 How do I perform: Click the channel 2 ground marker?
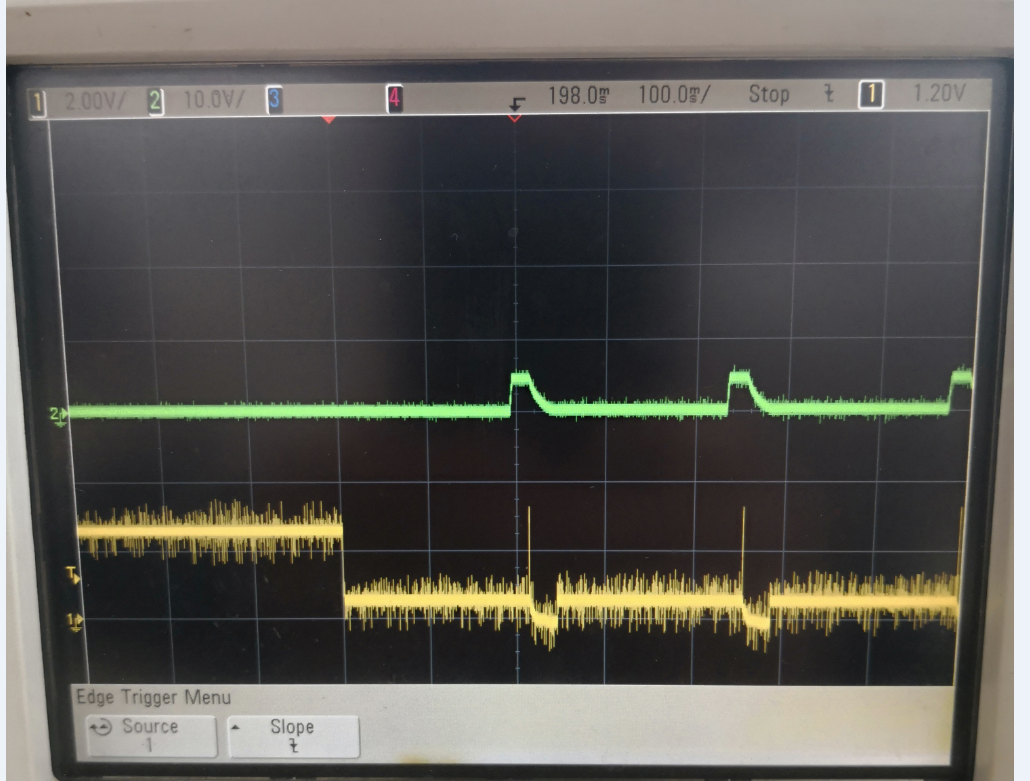pyautogui.click(x=58, y=416)
